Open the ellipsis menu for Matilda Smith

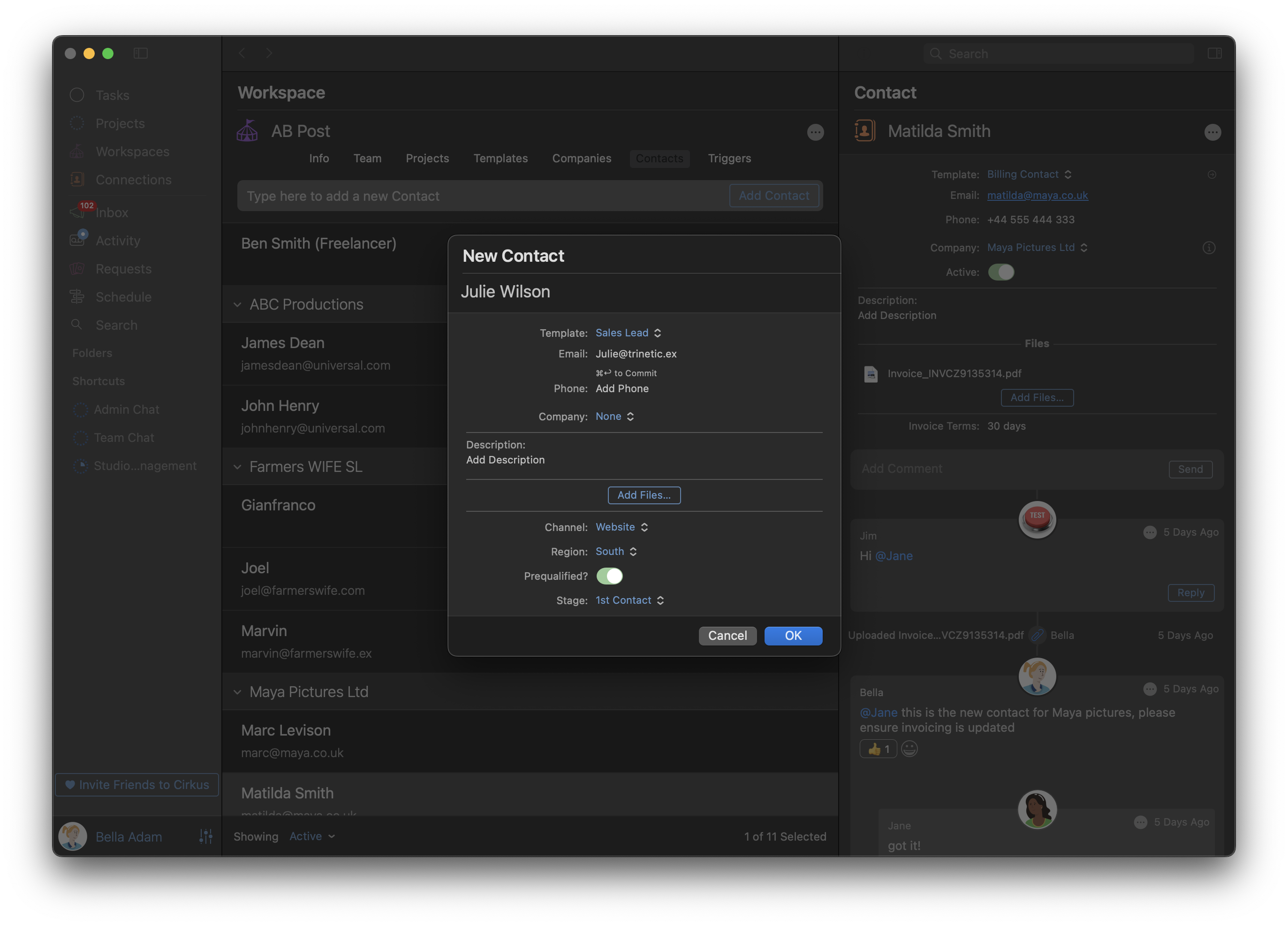click(x=1212, y=132)
